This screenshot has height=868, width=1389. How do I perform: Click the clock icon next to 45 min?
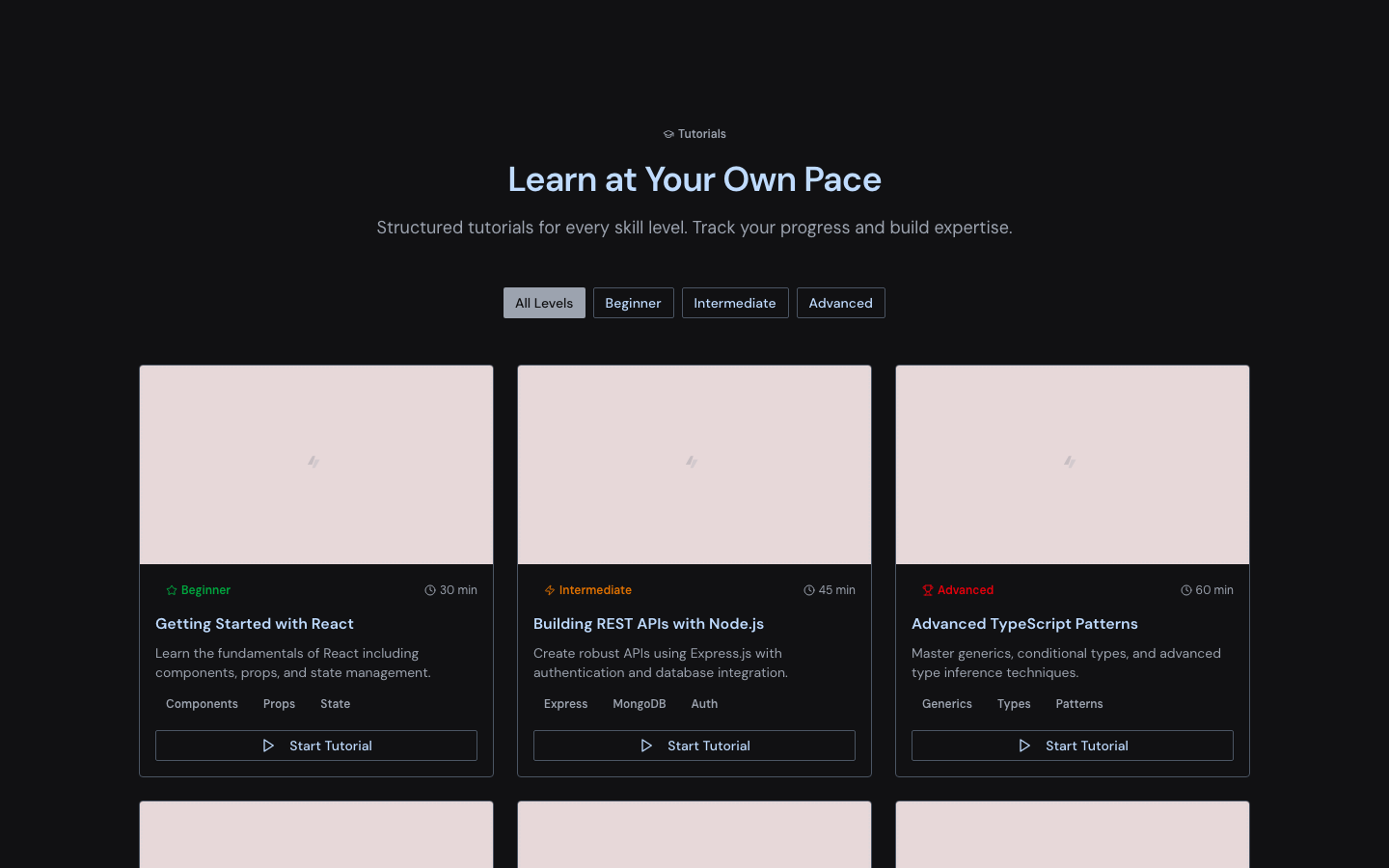point(809,590)
